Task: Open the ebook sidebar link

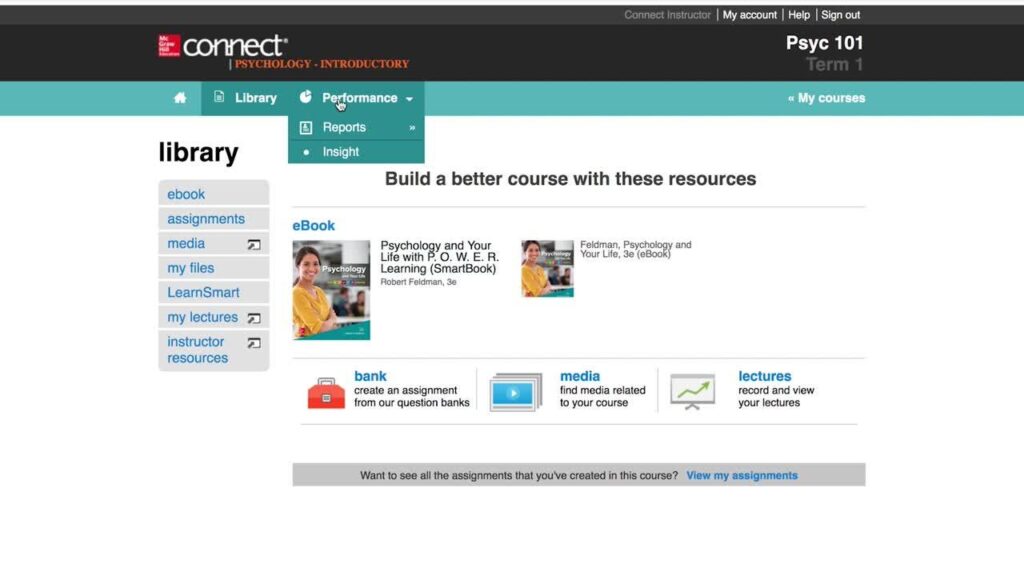Action: 186,194
